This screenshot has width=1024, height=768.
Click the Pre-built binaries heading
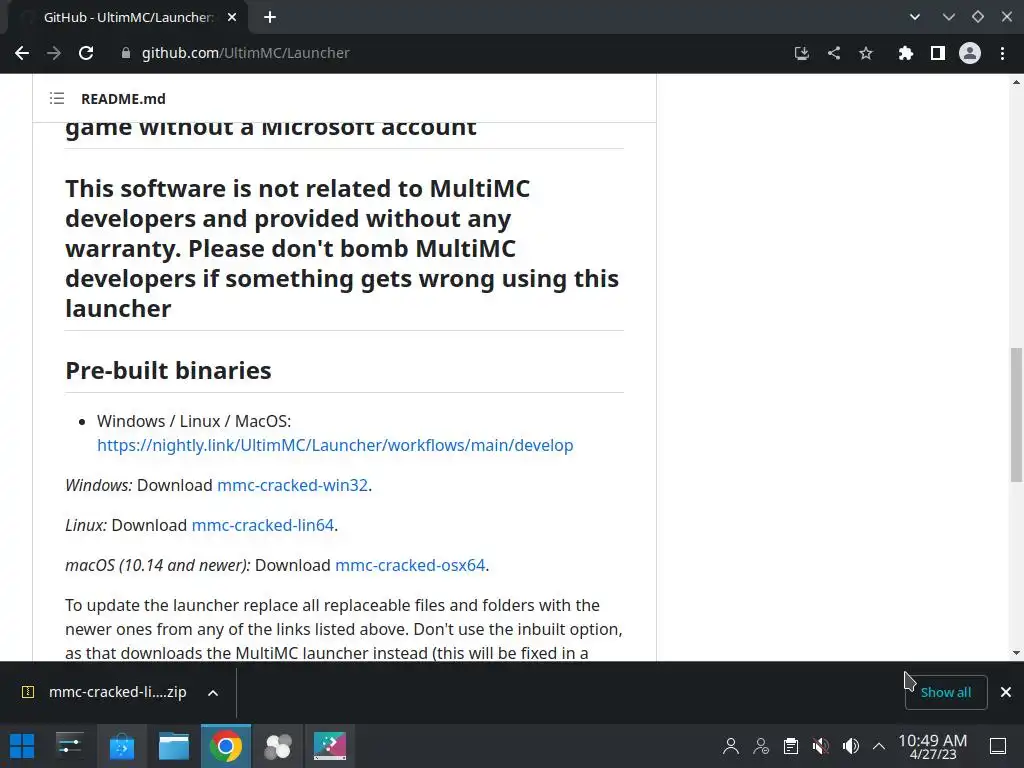point(168,370)
